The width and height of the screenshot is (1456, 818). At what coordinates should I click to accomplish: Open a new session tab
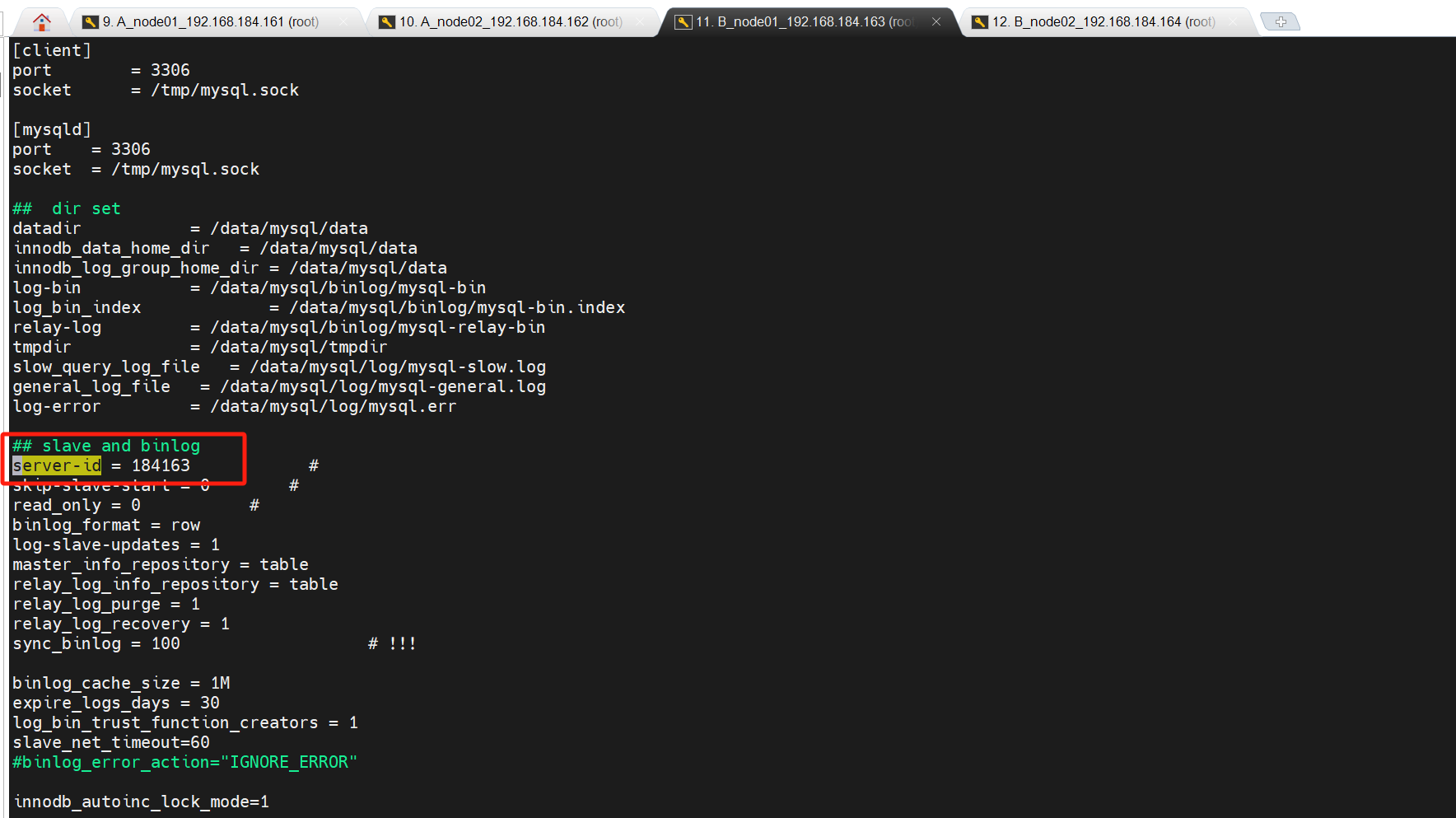1281,22
